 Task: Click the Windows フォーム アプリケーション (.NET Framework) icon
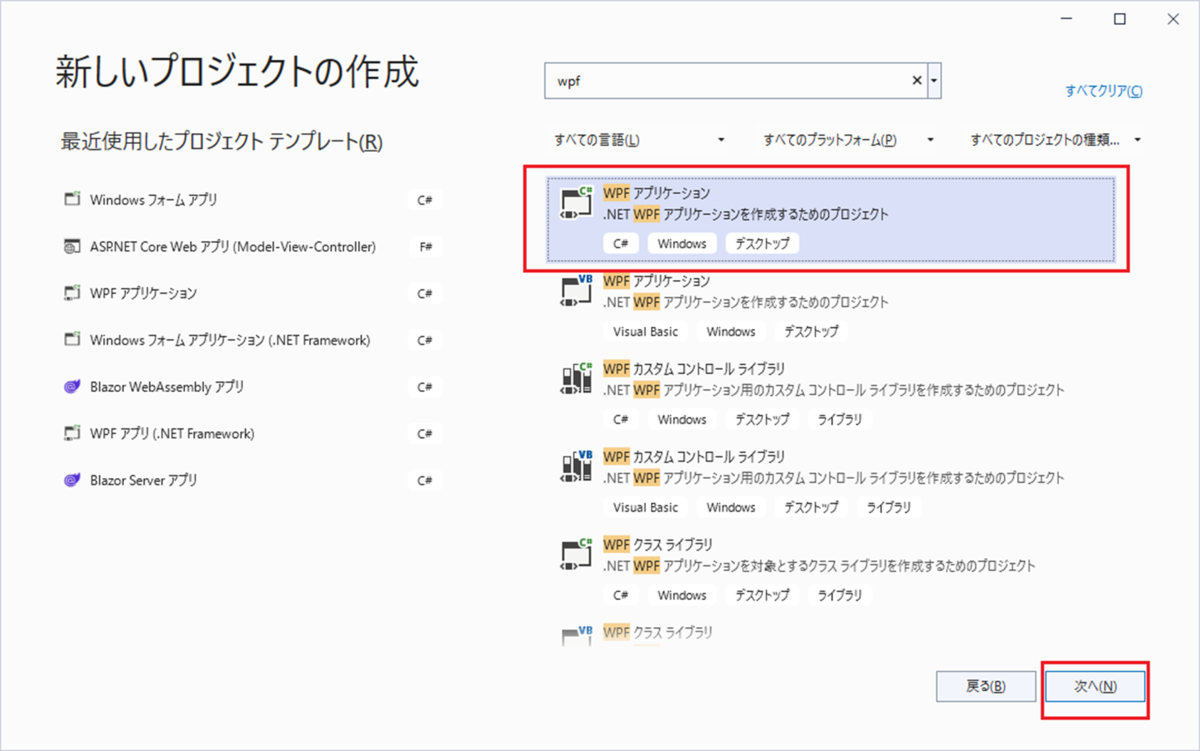click(71, 340)
